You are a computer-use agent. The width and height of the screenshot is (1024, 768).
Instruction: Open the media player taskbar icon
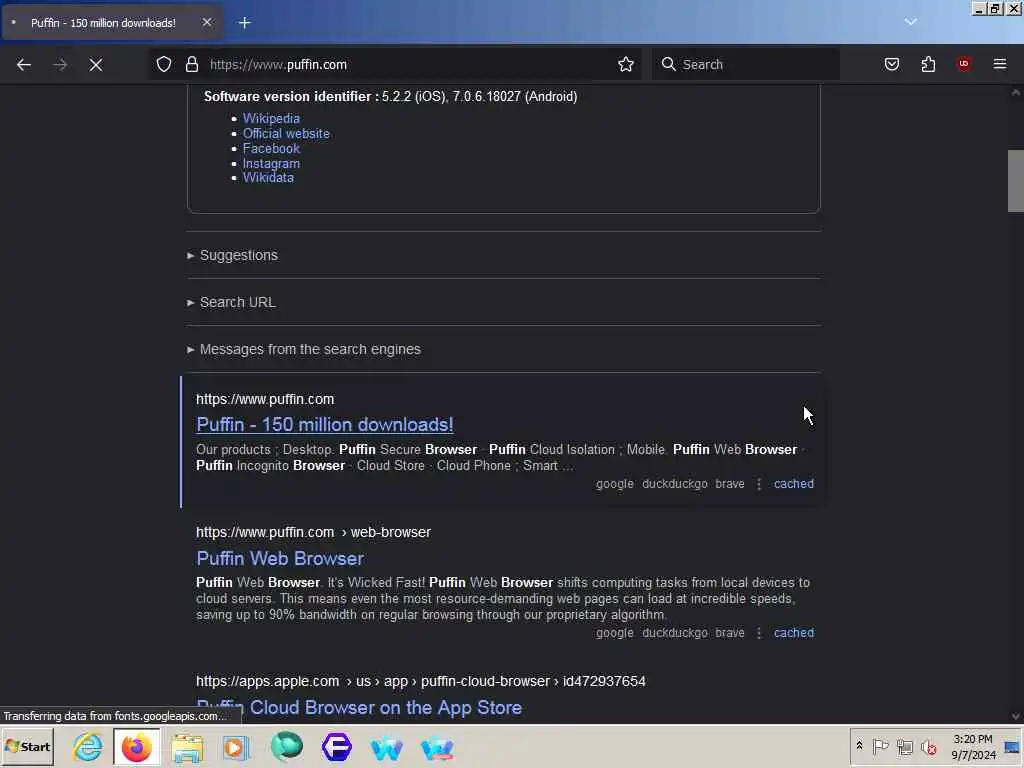coord(236,747)
